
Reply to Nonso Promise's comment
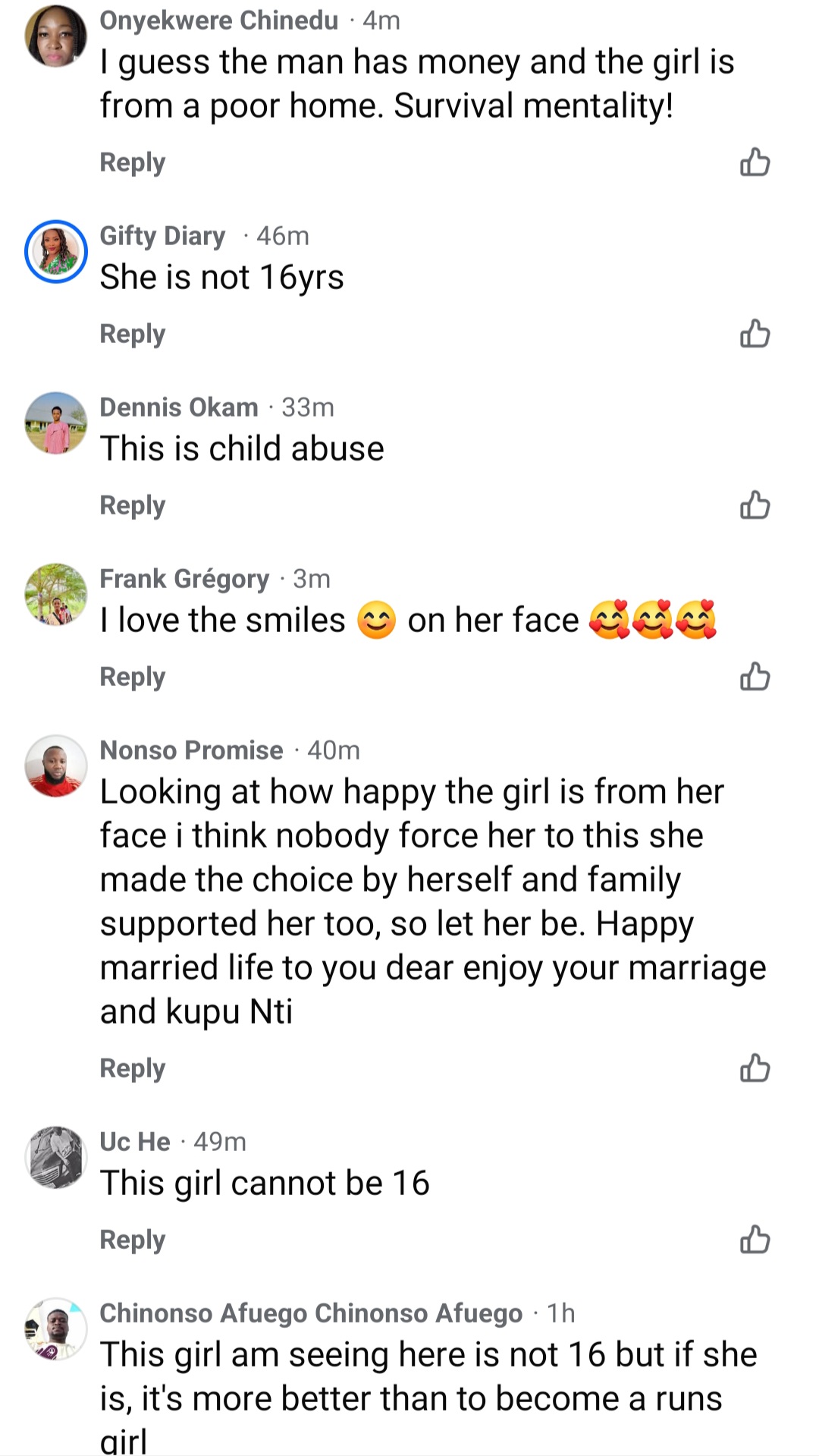[133, 1068]
